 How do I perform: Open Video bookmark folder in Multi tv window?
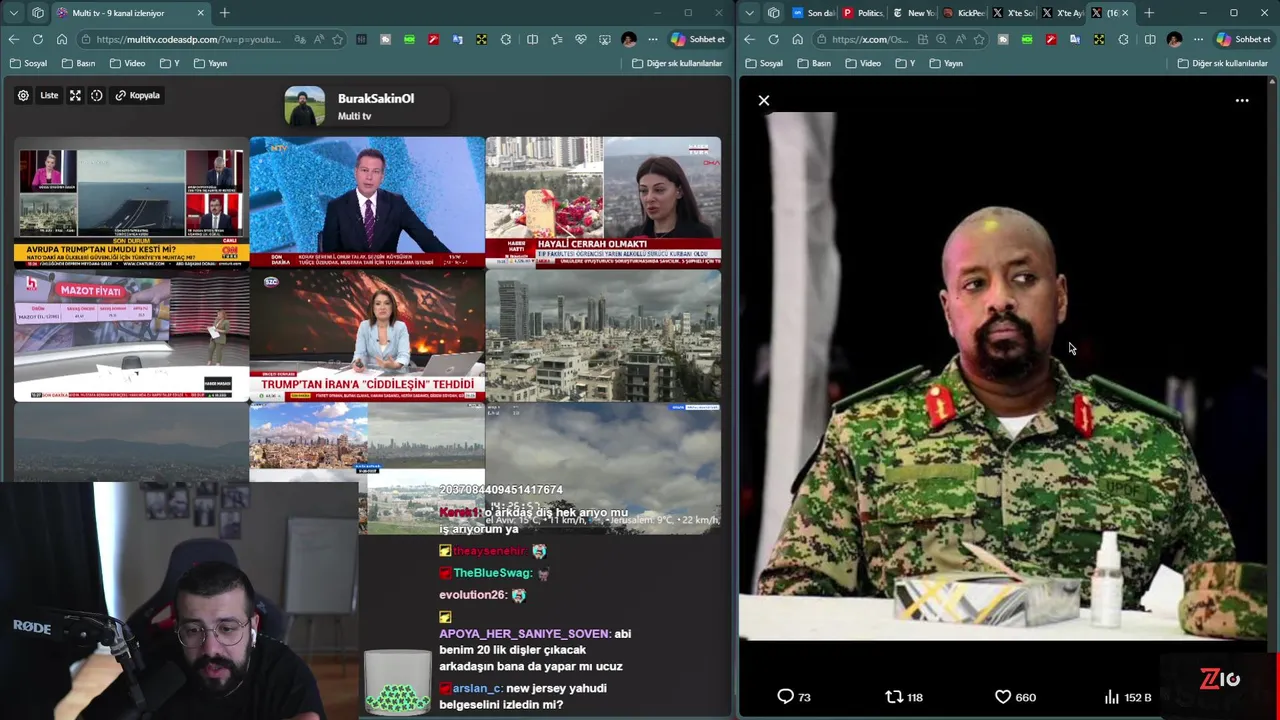(127, 63)
